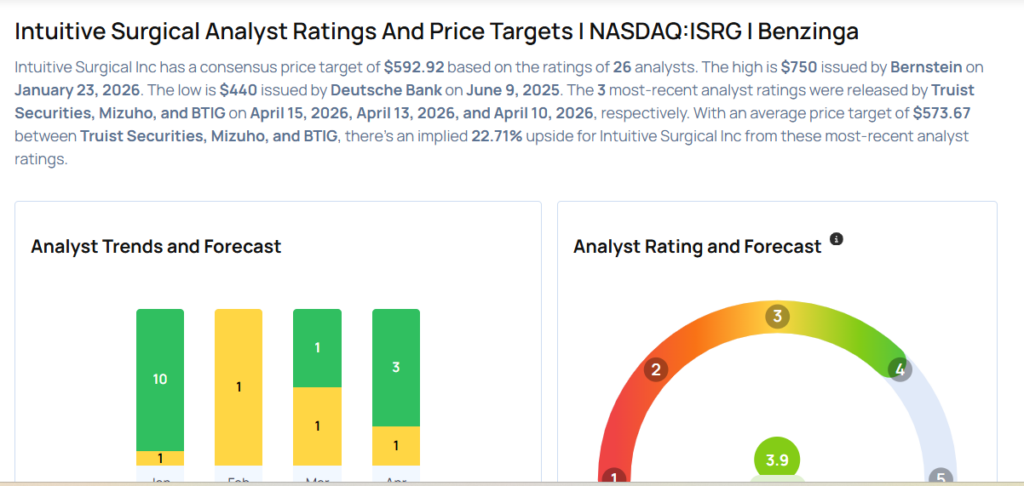Click the number 3 marker on the rating gauge
Image resolution: width=1024 pixels, height=486 pixels.
point(777,317)
